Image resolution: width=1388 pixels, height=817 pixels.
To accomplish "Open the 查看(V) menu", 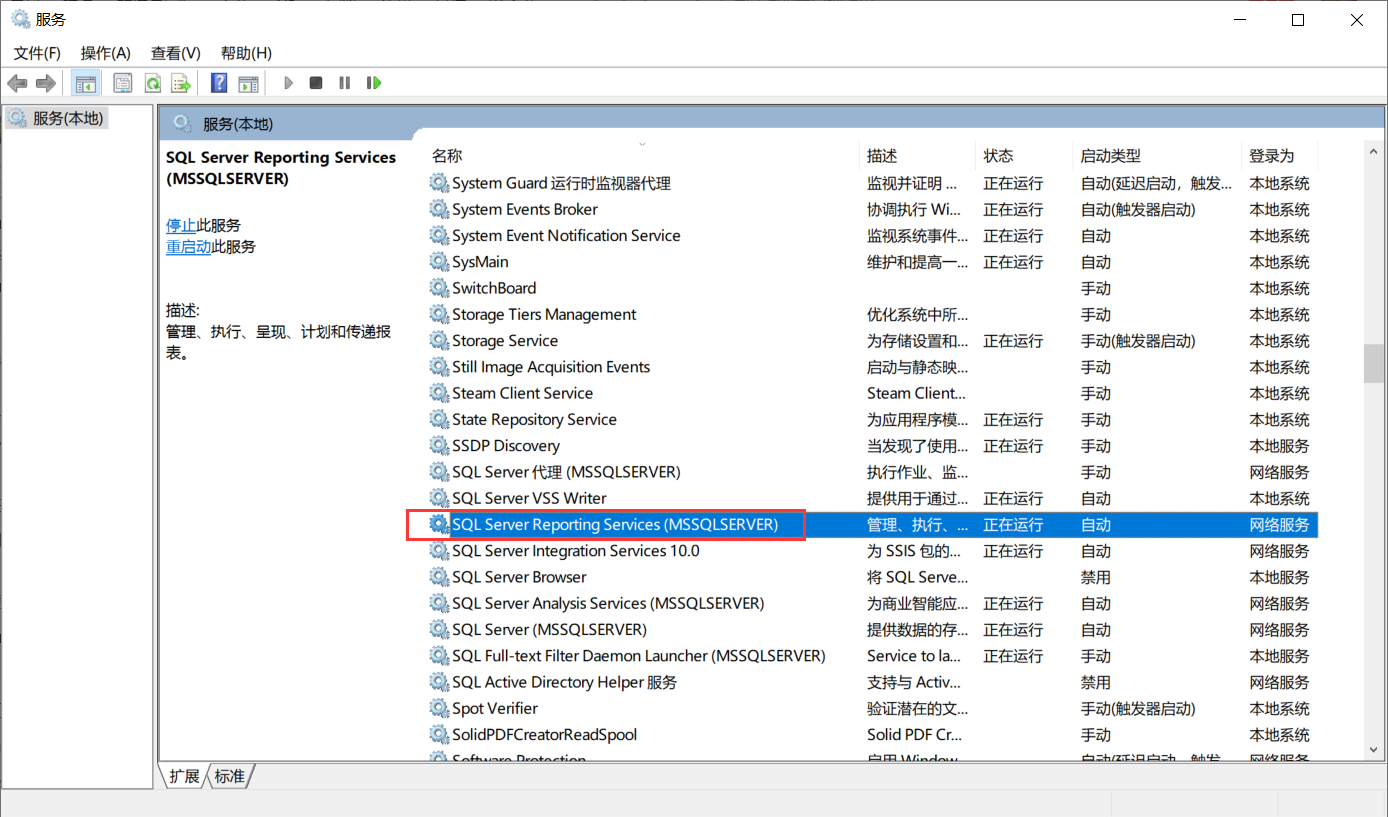I will (x=176, y=53).
